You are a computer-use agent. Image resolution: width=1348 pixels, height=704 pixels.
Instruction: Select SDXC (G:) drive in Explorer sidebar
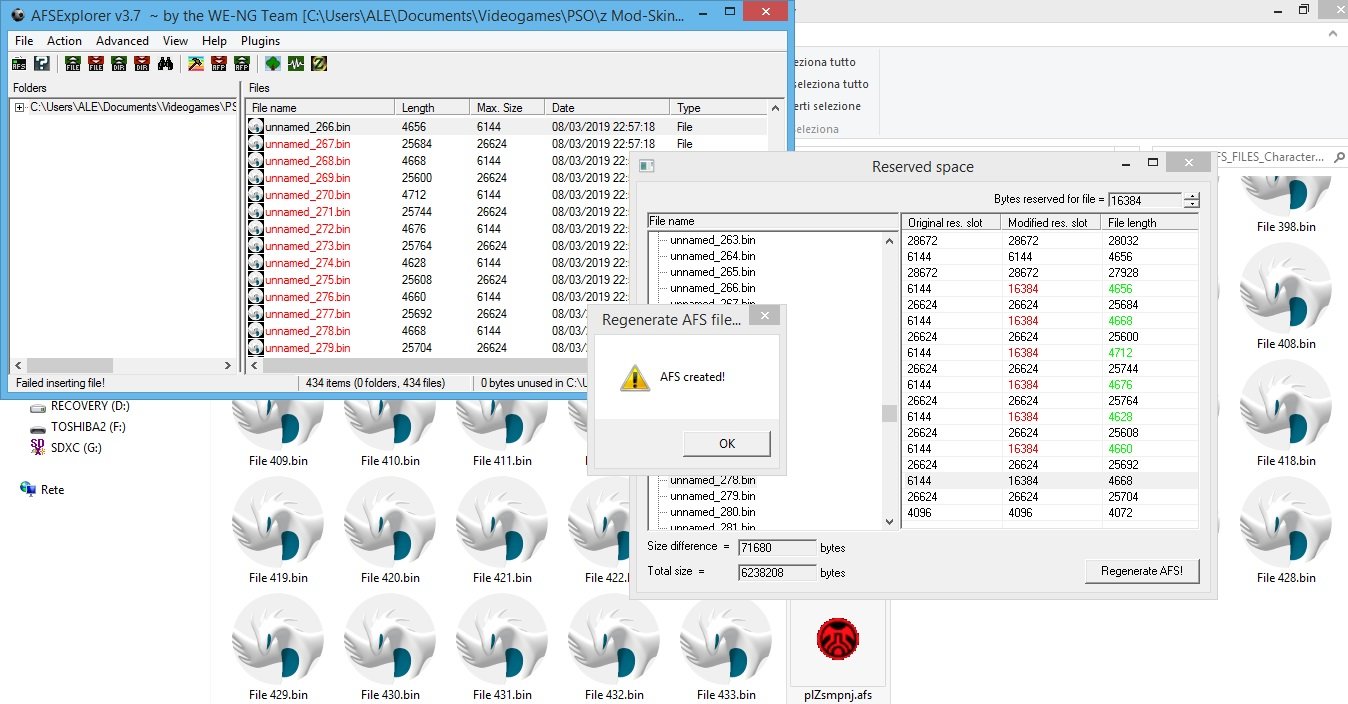pyautogui.click(x=66, y=448)
